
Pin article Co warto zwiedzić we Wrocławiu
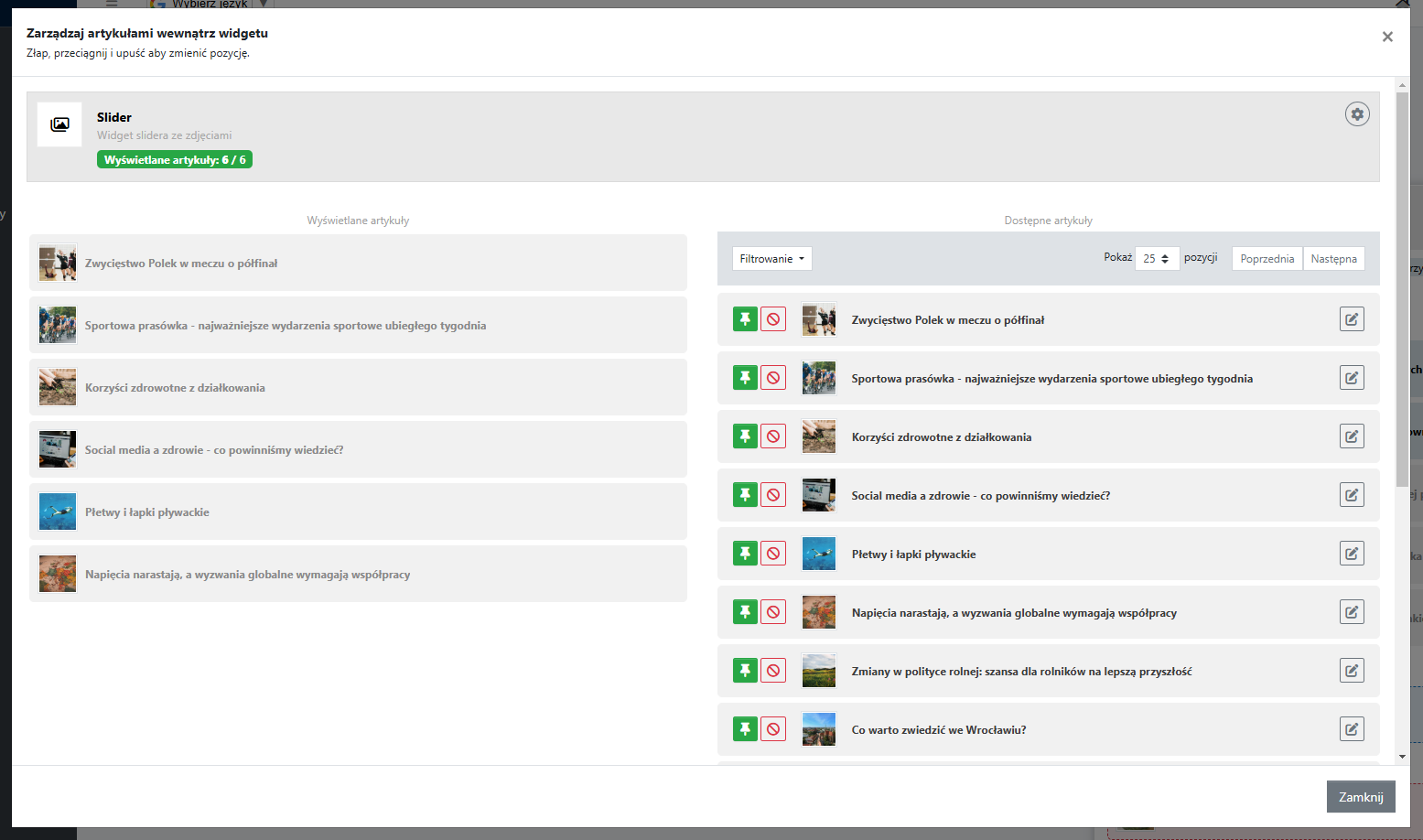(745, 729)
